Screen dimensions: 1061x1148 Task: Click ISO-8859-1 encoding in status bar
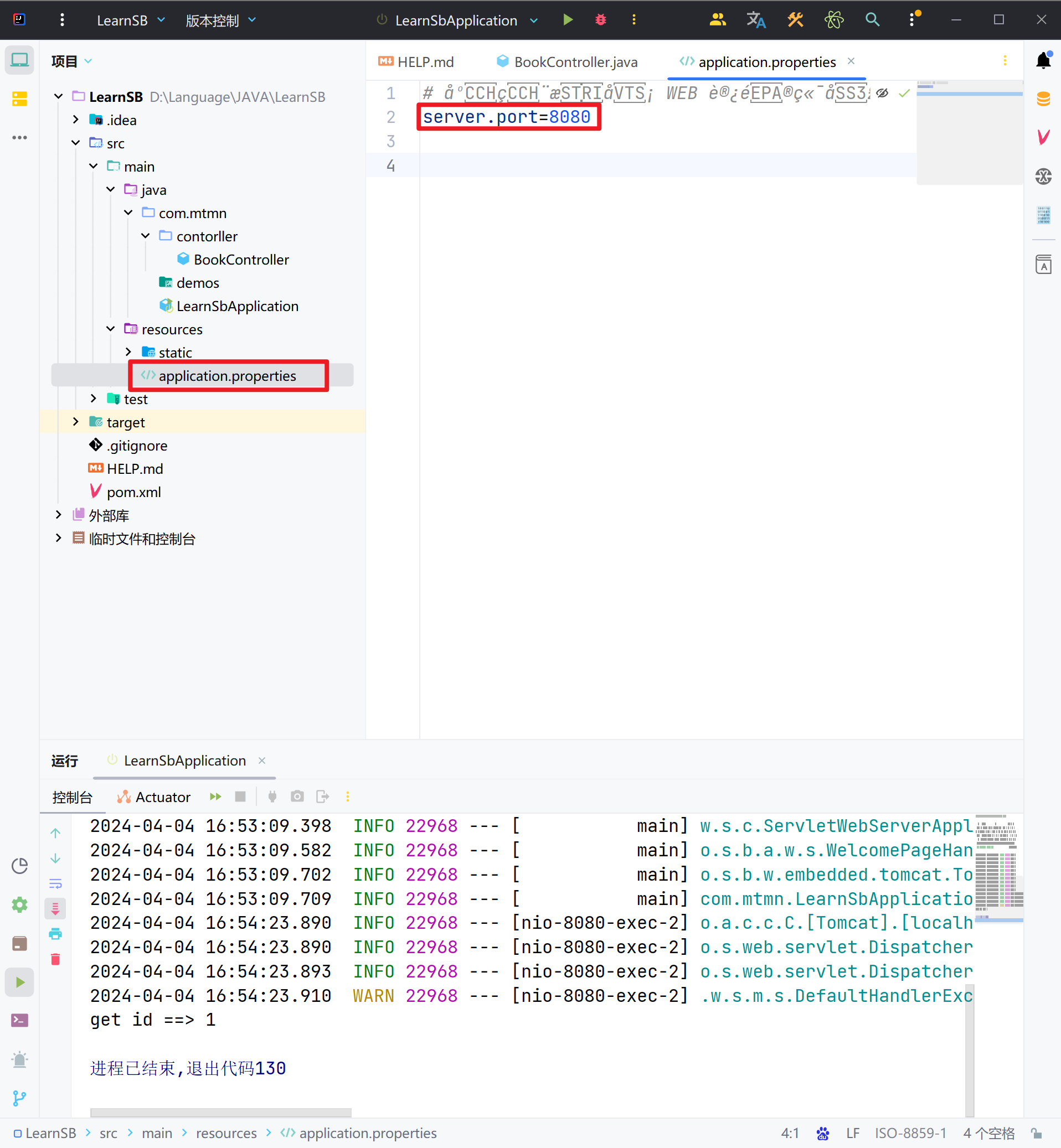(910, 1133)
